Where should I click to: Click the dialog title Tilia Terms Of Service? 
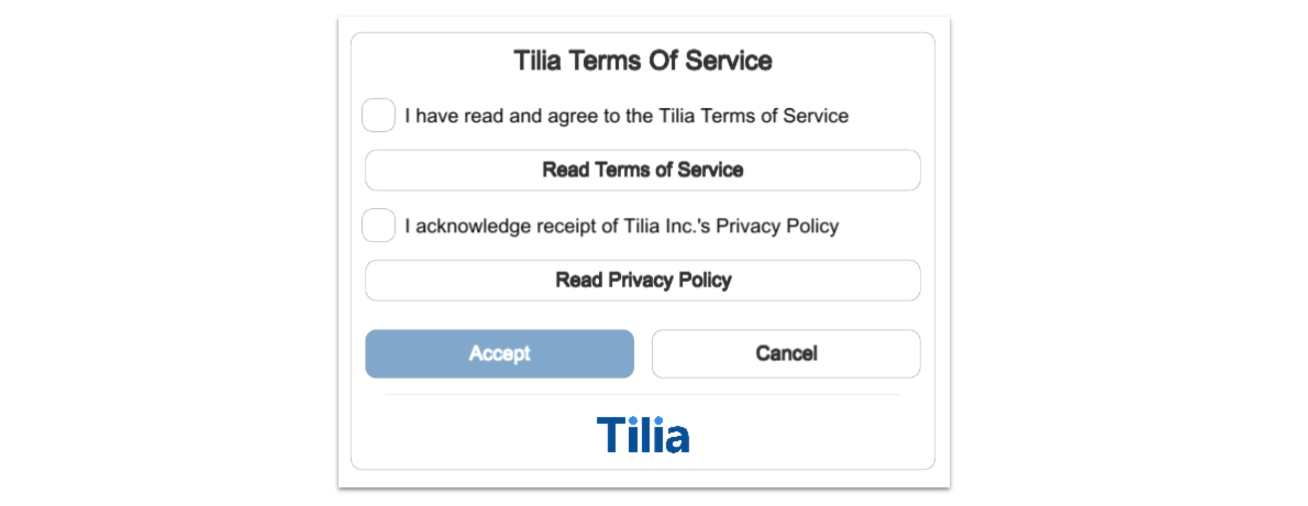643,61
